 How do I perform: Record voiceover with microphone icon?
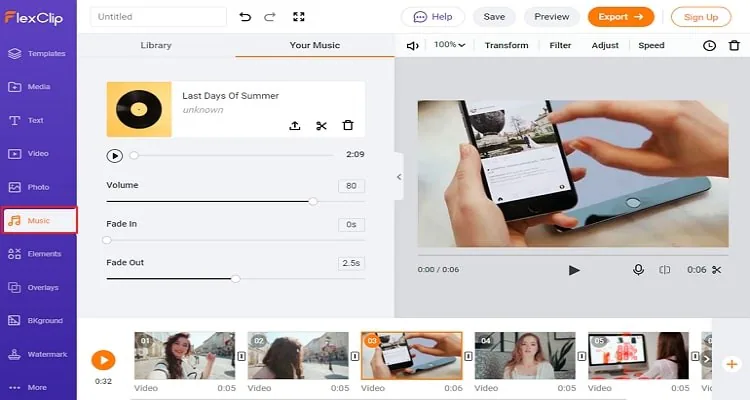pos(638,270)
